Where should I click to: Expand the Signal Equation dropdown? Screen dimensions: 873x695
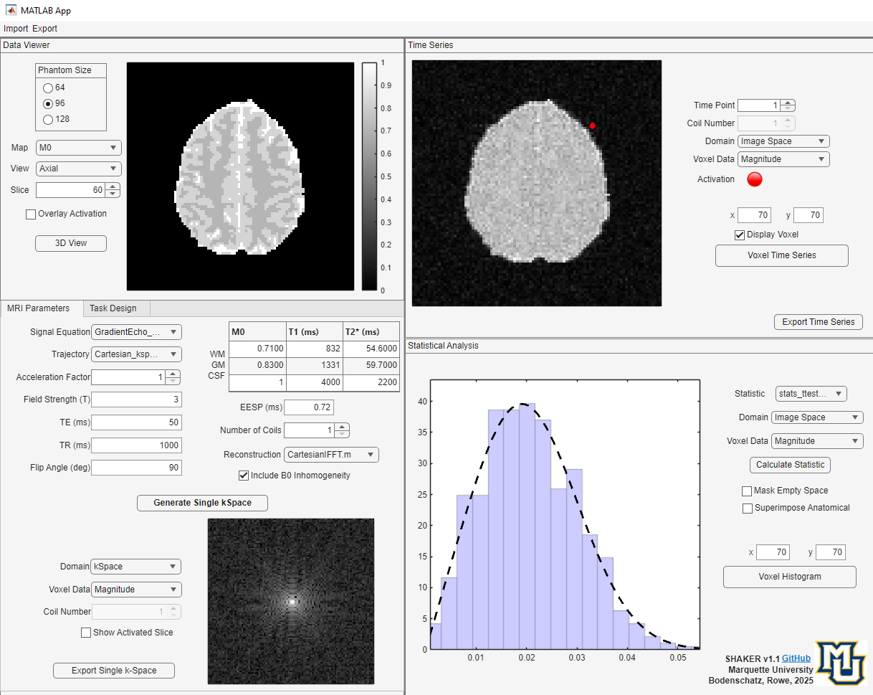point(136,332)
